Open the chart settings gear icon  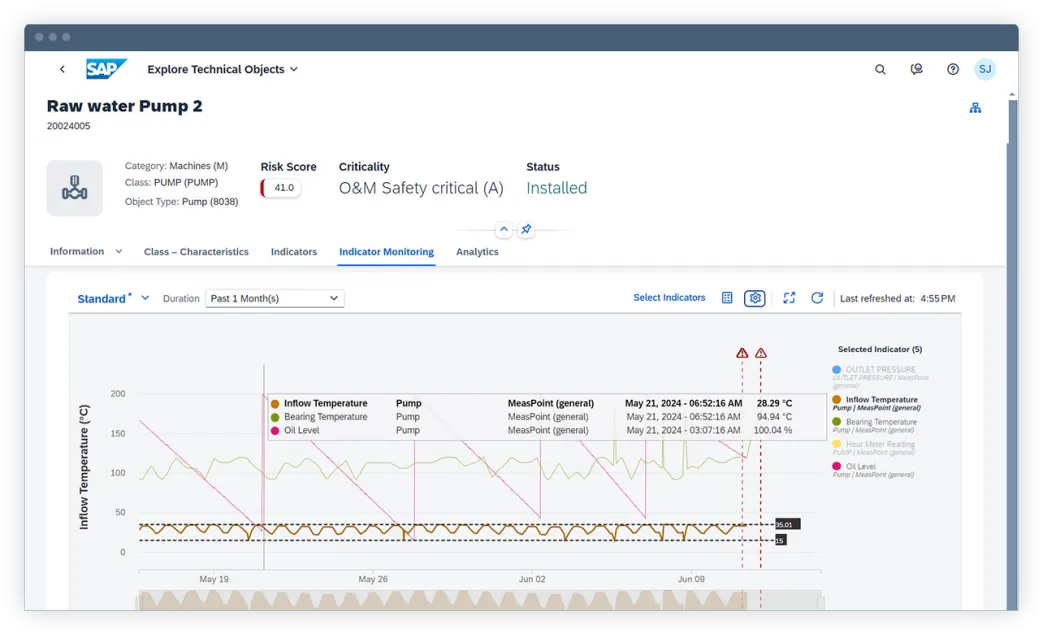point(755,298)
